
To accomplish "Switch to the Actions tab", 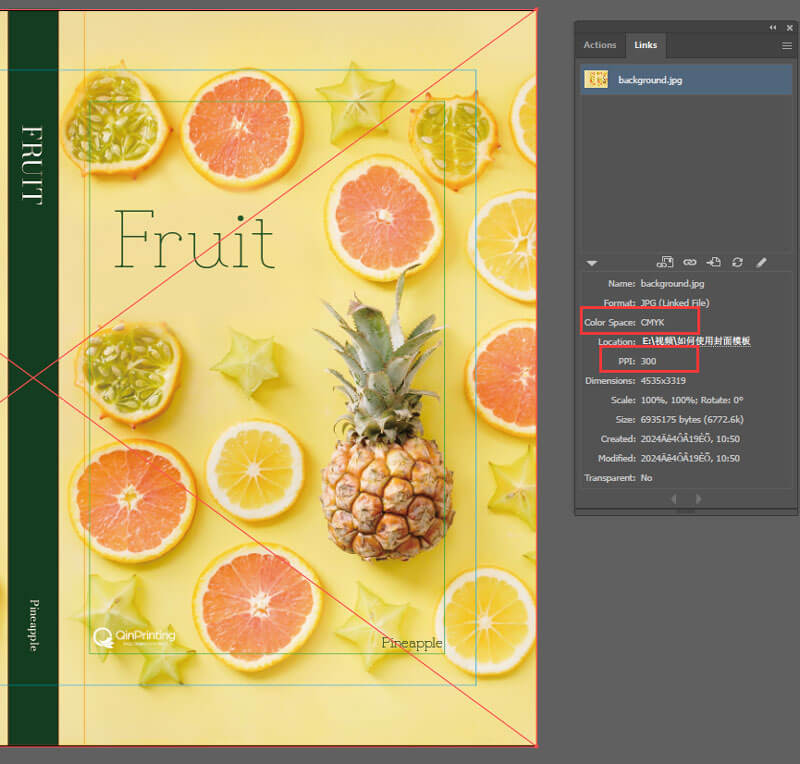I will click(x=599, y=45).
